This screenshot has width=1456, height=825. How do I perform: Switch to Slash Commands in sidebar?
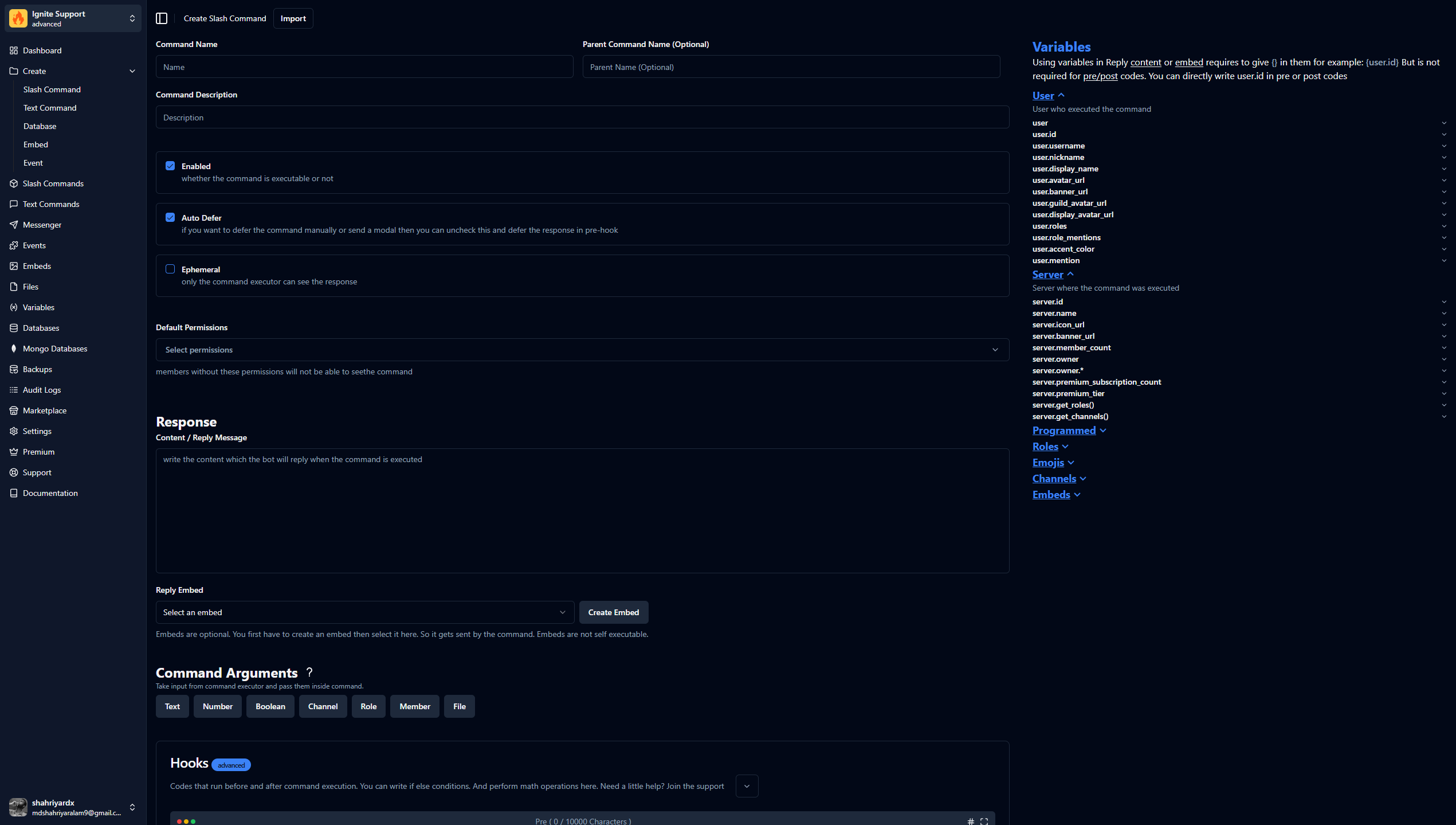[53, 183]
